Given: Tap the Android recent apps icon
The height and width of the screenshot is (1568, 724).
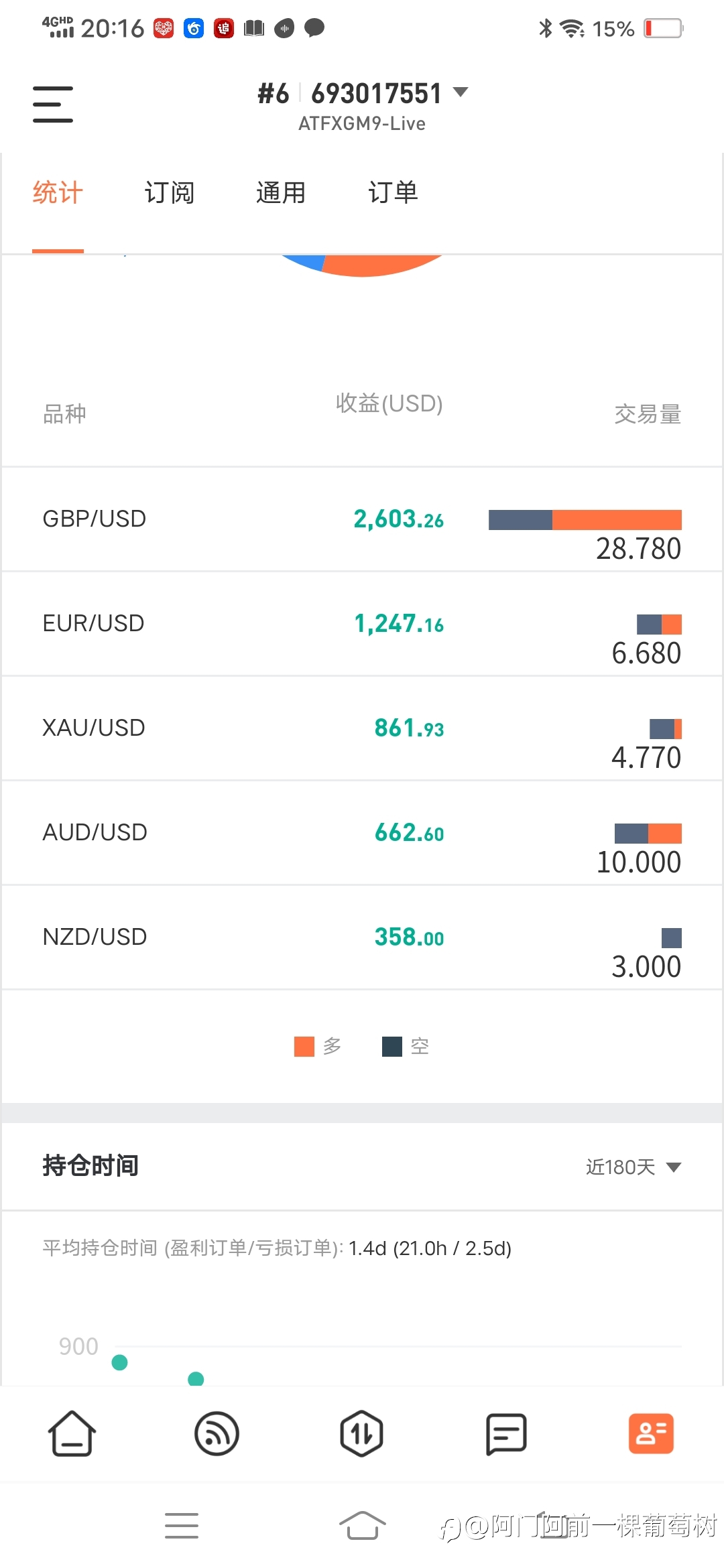Looking at the screenshot, I should [x=182, y=1526].
